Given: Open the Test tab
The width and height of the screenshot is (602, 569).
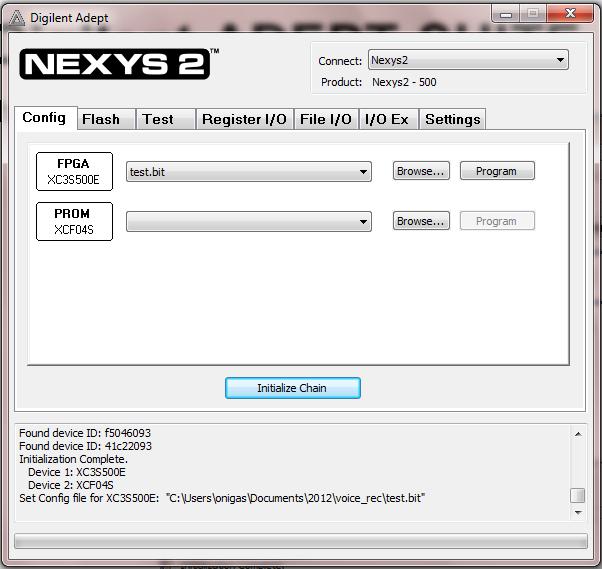Looking at the screenshot, I should click(165, 119).
